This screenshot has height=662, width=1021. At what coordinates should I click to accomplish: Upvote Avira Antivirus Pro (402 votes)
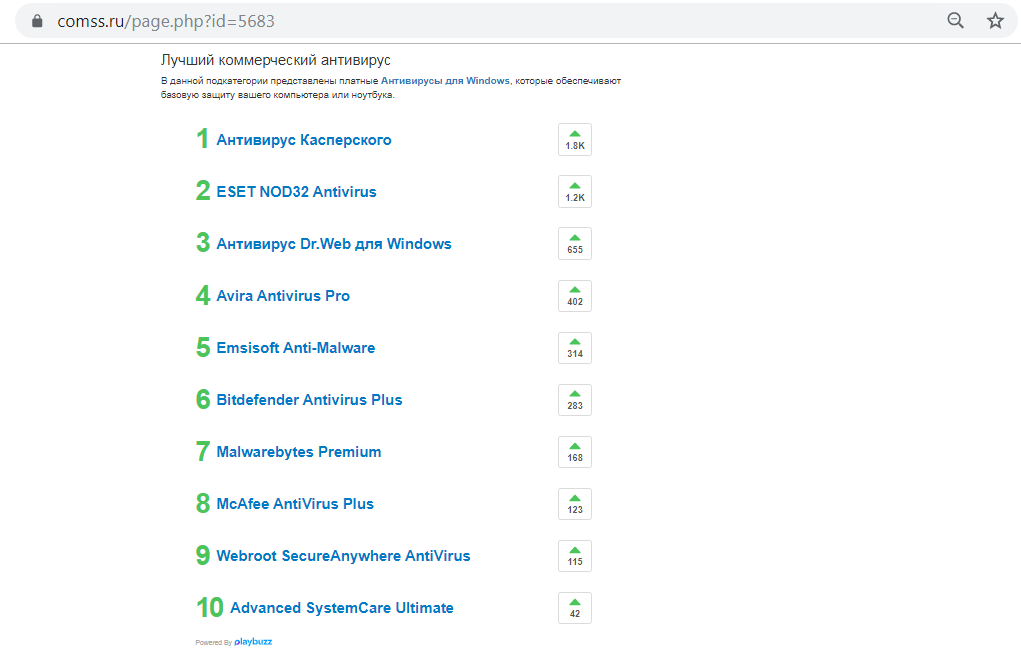tap(575, 296)
